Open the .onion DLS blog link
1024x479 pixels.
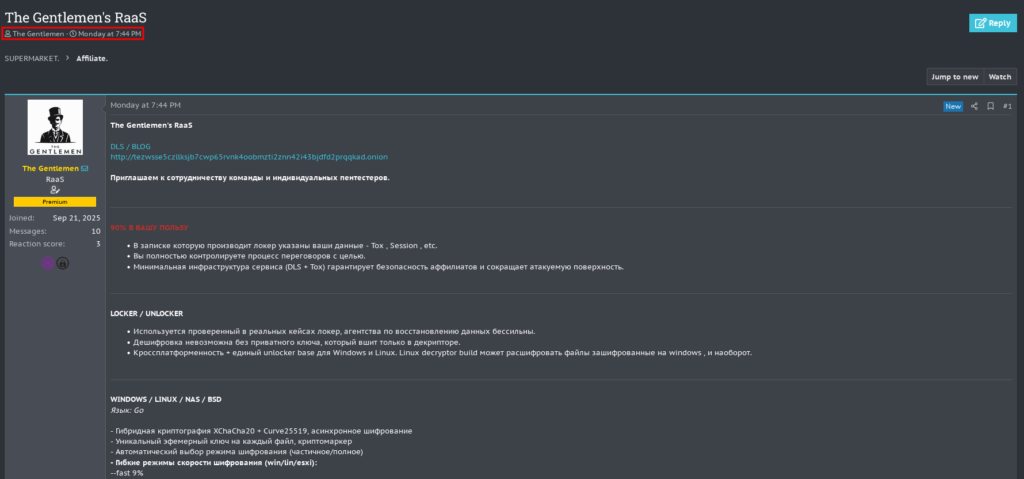(x=249, y=157)
